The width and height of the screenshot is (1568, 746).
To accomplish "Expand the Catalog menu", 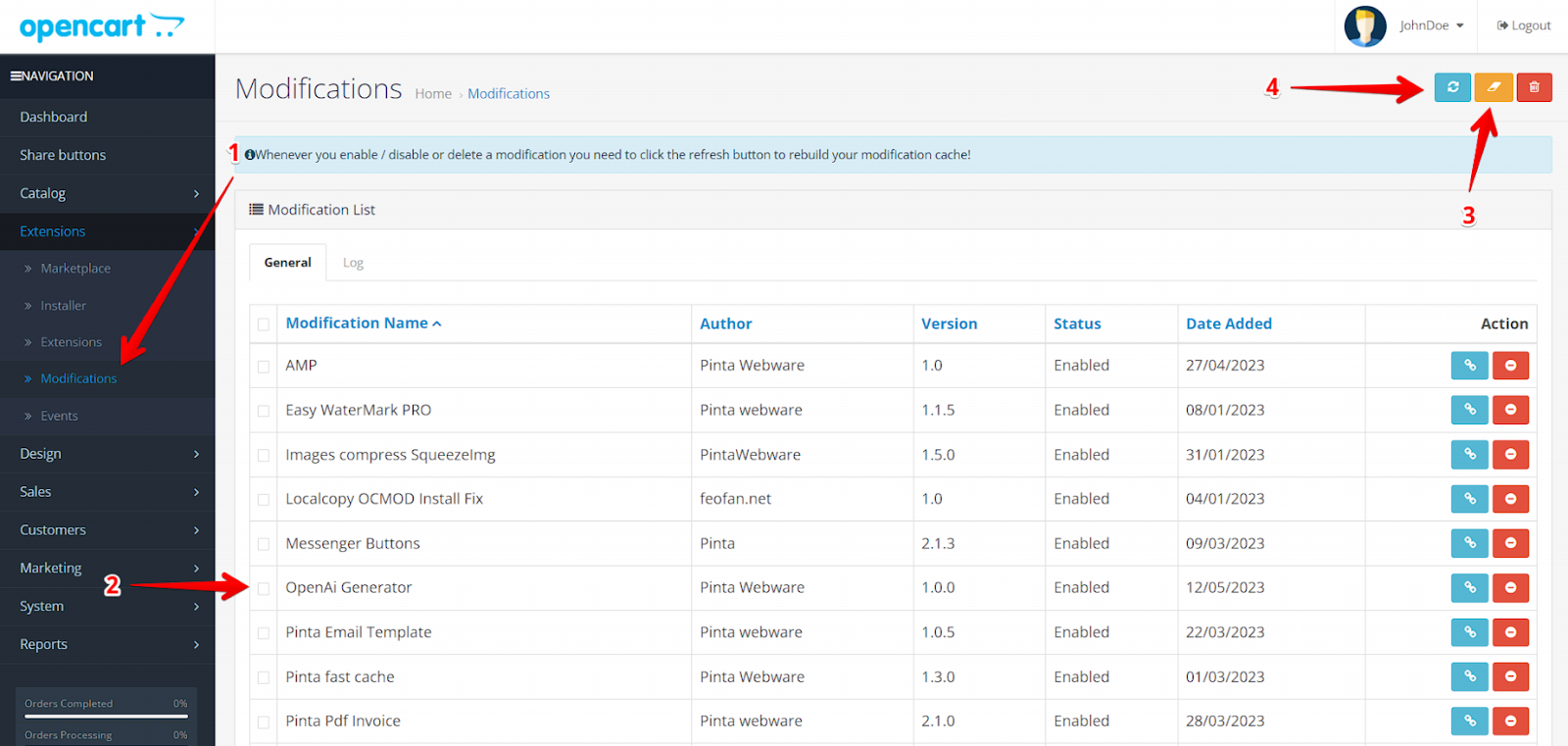I will tap(108, 193).
